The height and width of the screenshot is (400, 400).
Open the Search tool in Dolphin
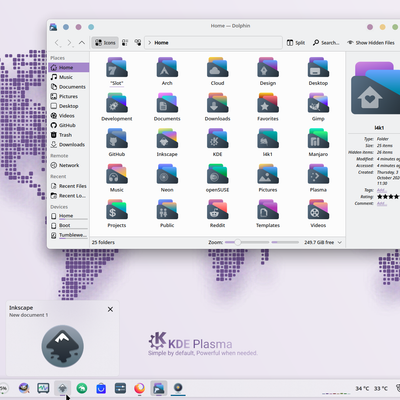point(326,43)
